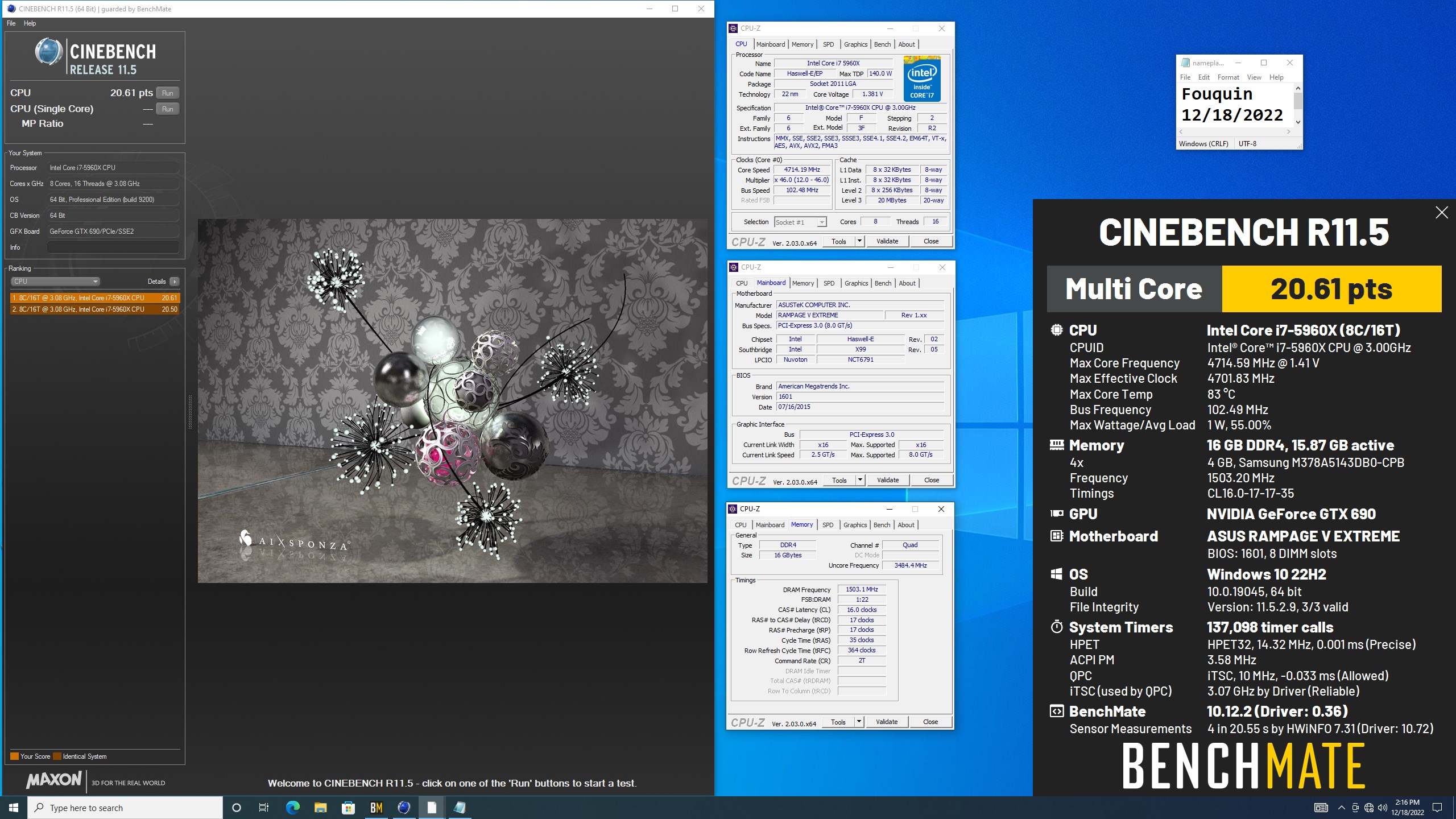Expand the Ranking CPU dropdown
1456x819 pixels.
55,282
